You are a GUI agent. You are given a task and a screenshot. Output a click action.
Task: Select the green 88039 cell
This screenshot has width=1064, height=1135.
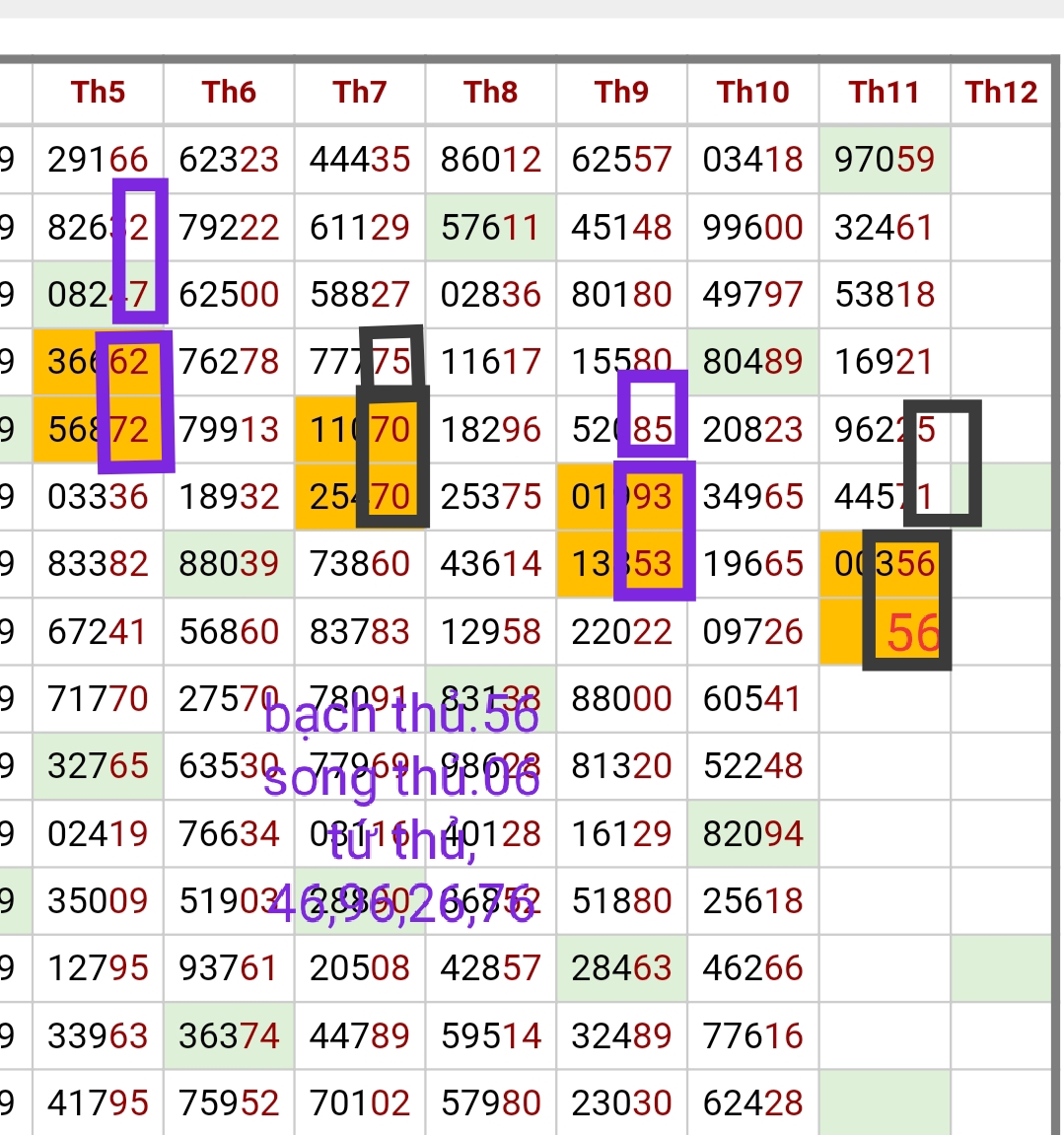pyautogui.click(x=229, y=564)
